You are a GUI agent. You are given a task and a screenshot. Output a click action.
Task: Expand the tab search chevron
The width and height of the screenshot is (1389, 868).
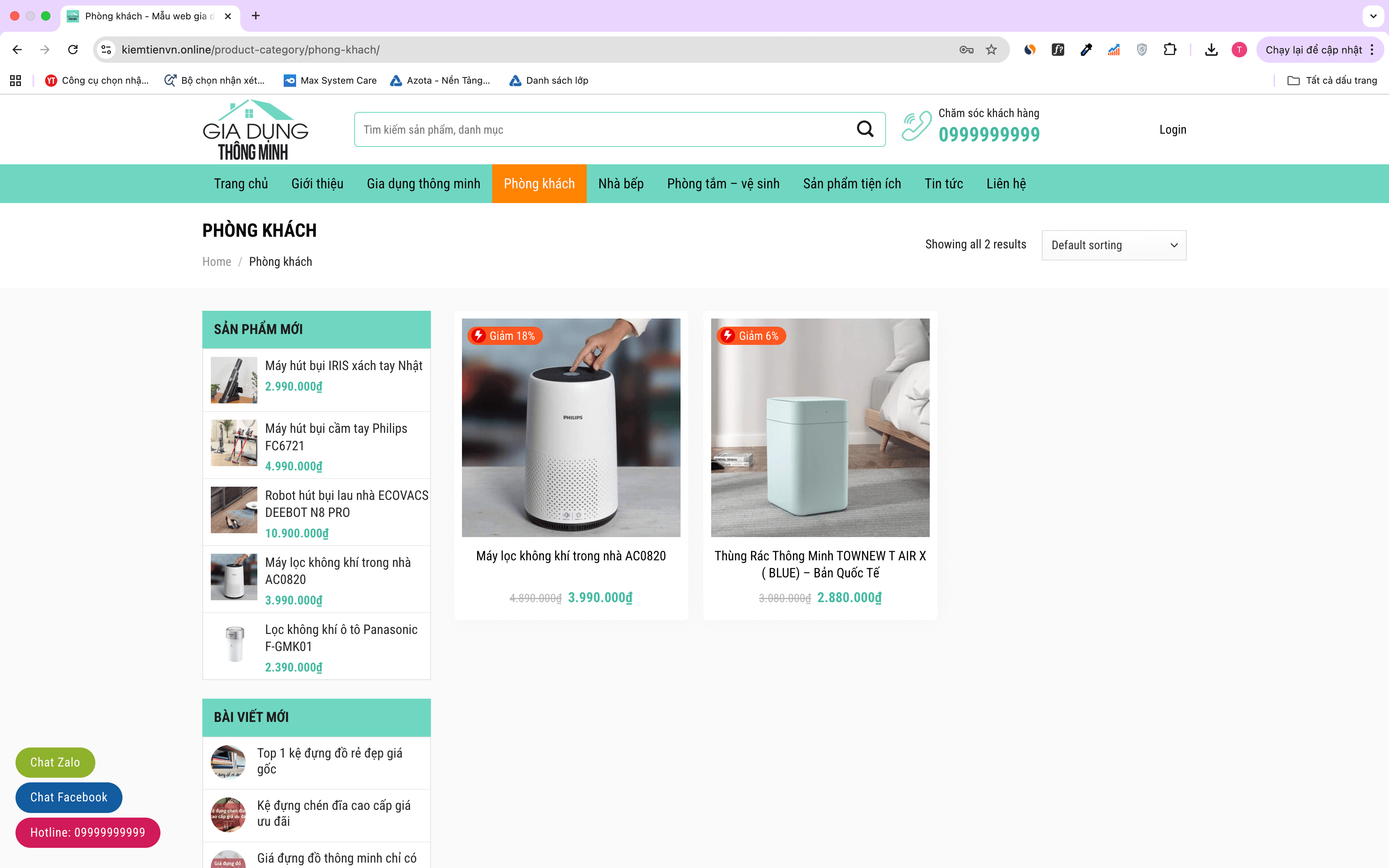pyautogui.click(x=1373, y=16)
